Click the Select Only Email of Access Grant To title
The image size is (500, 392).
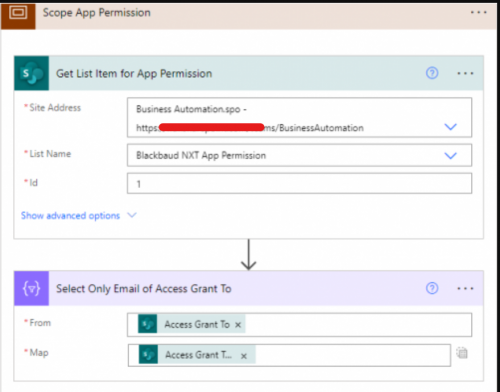(x=144, y=288)
